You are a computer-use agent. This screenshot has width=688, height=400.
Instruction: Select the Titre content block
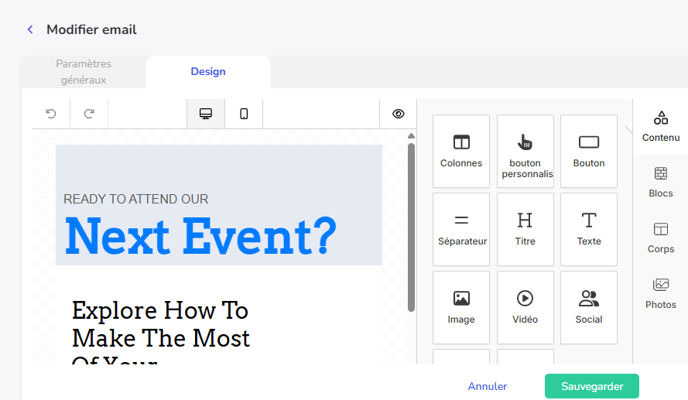tap(525, 229)
